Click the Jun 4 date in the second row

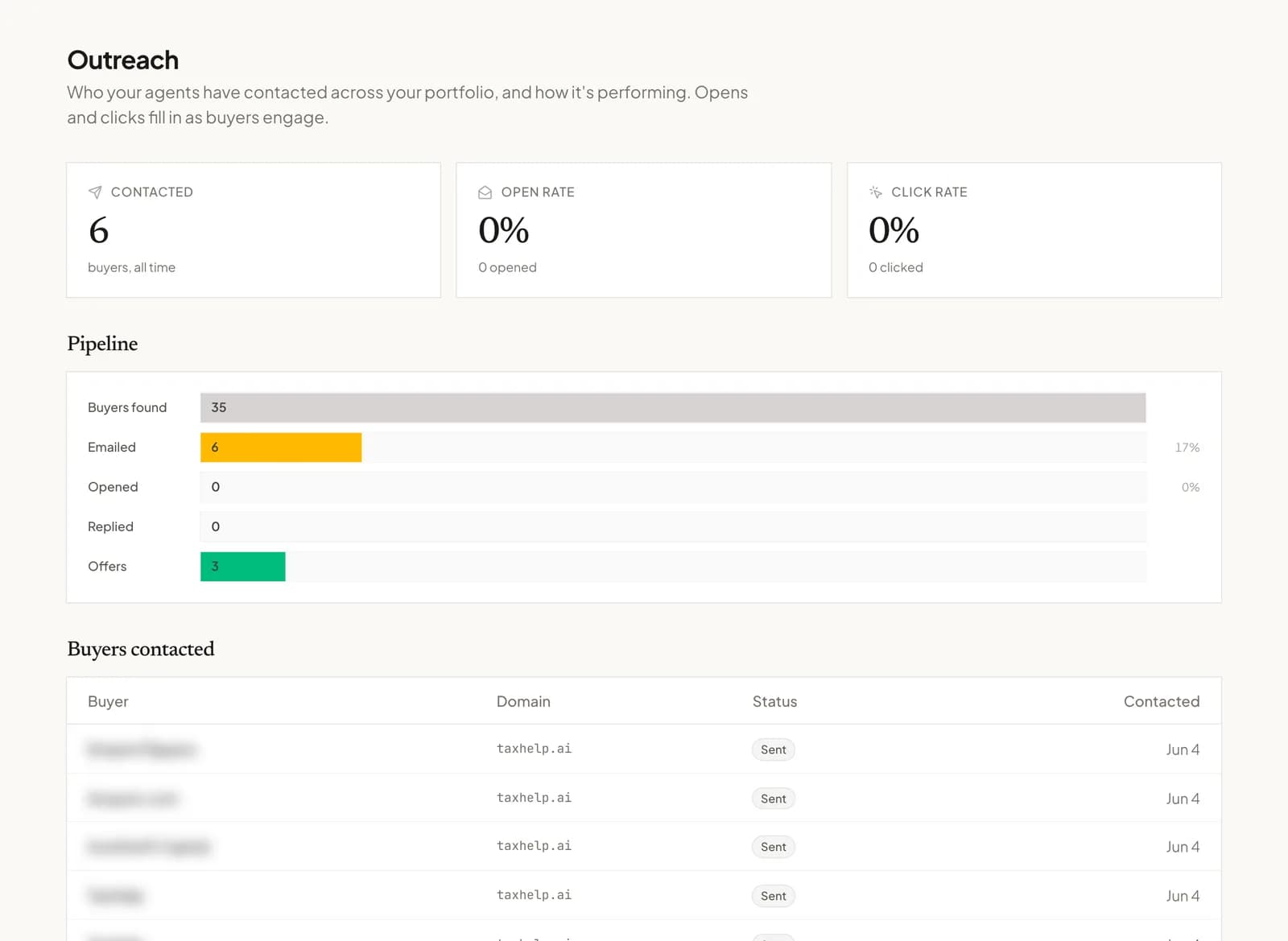[x=1183, y=799]
